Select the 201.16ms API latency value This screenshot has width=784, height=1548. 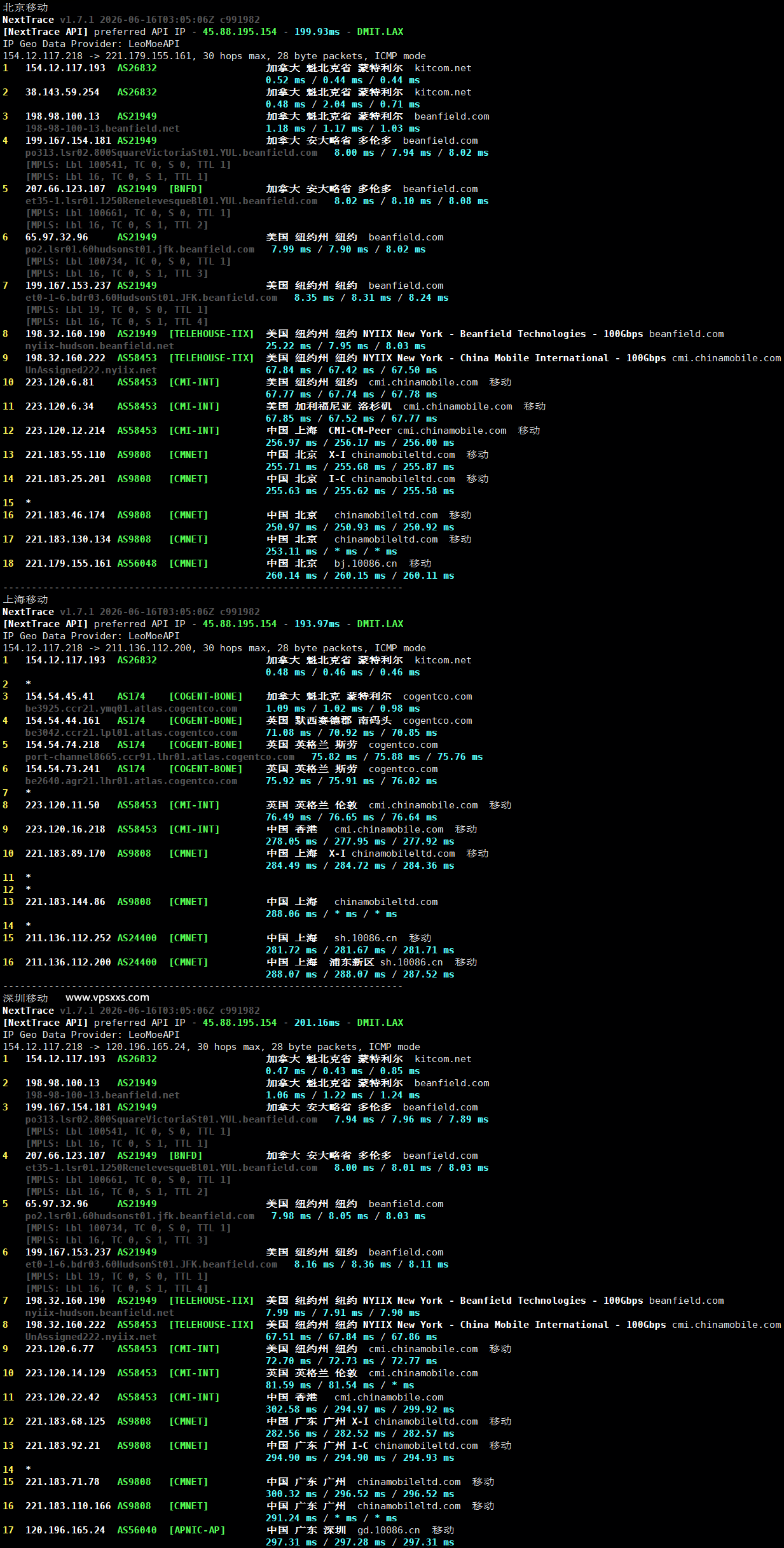[317, 1023]
